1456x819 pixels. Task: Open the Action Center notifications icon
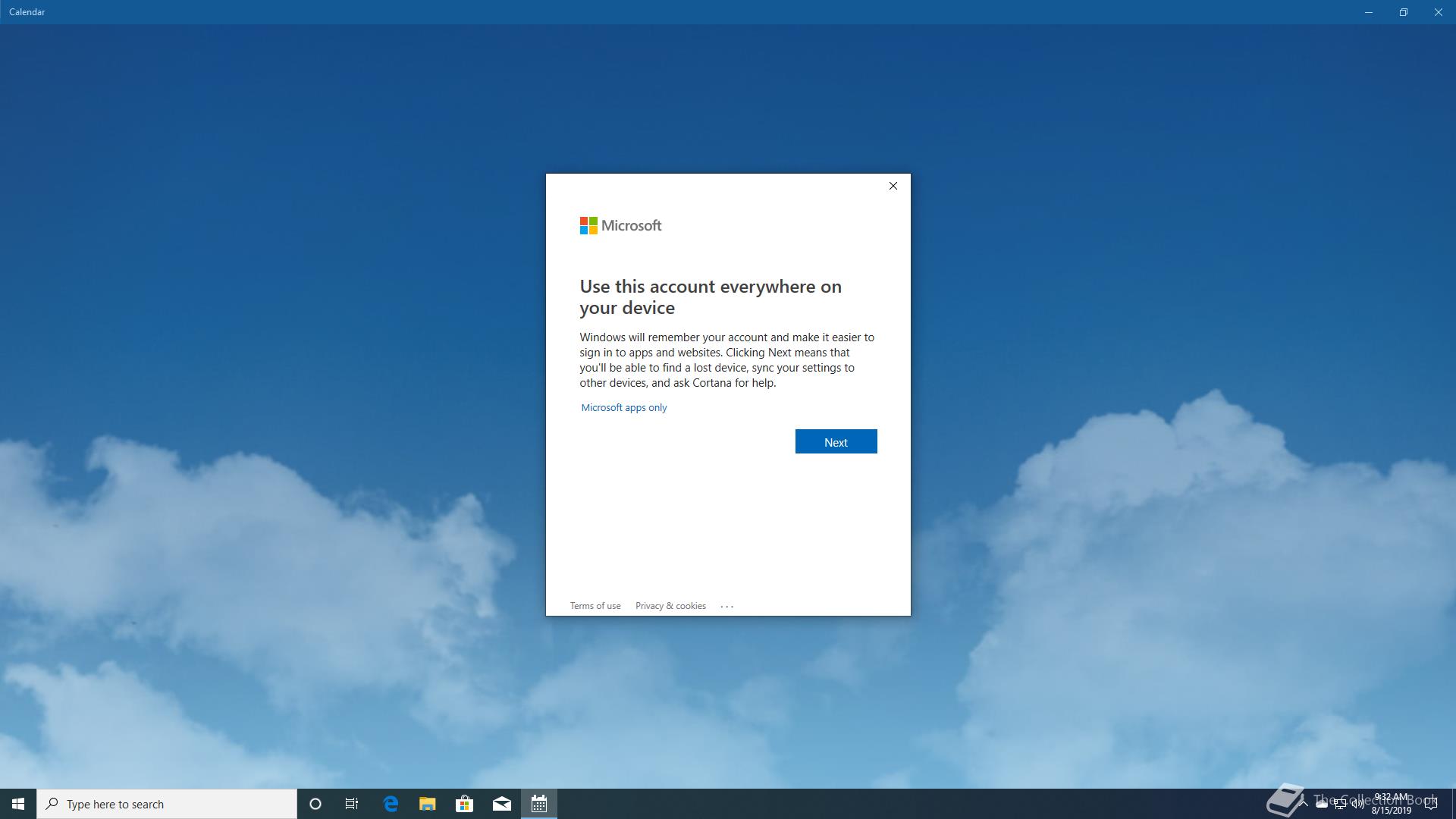tap(1430, 804)
